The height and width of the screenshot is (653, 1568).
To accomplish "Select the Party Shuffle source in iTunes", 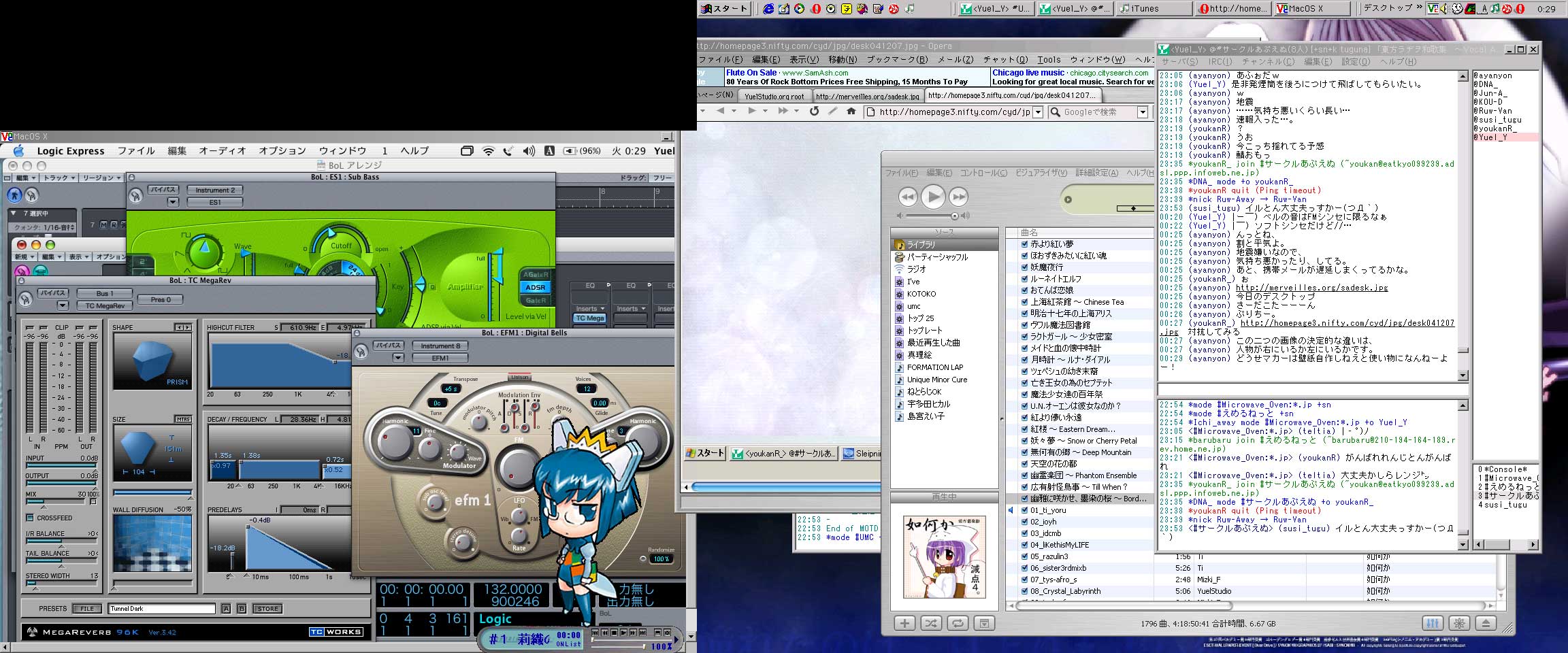I will click(x=936, y=257).
